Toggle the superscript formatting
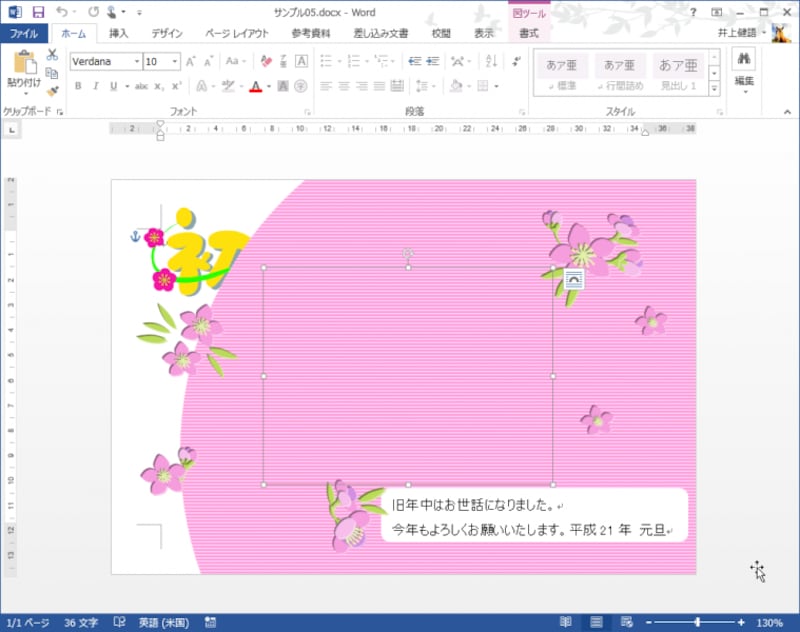Viewport: 800px width, 632px height. pos(174,86)
